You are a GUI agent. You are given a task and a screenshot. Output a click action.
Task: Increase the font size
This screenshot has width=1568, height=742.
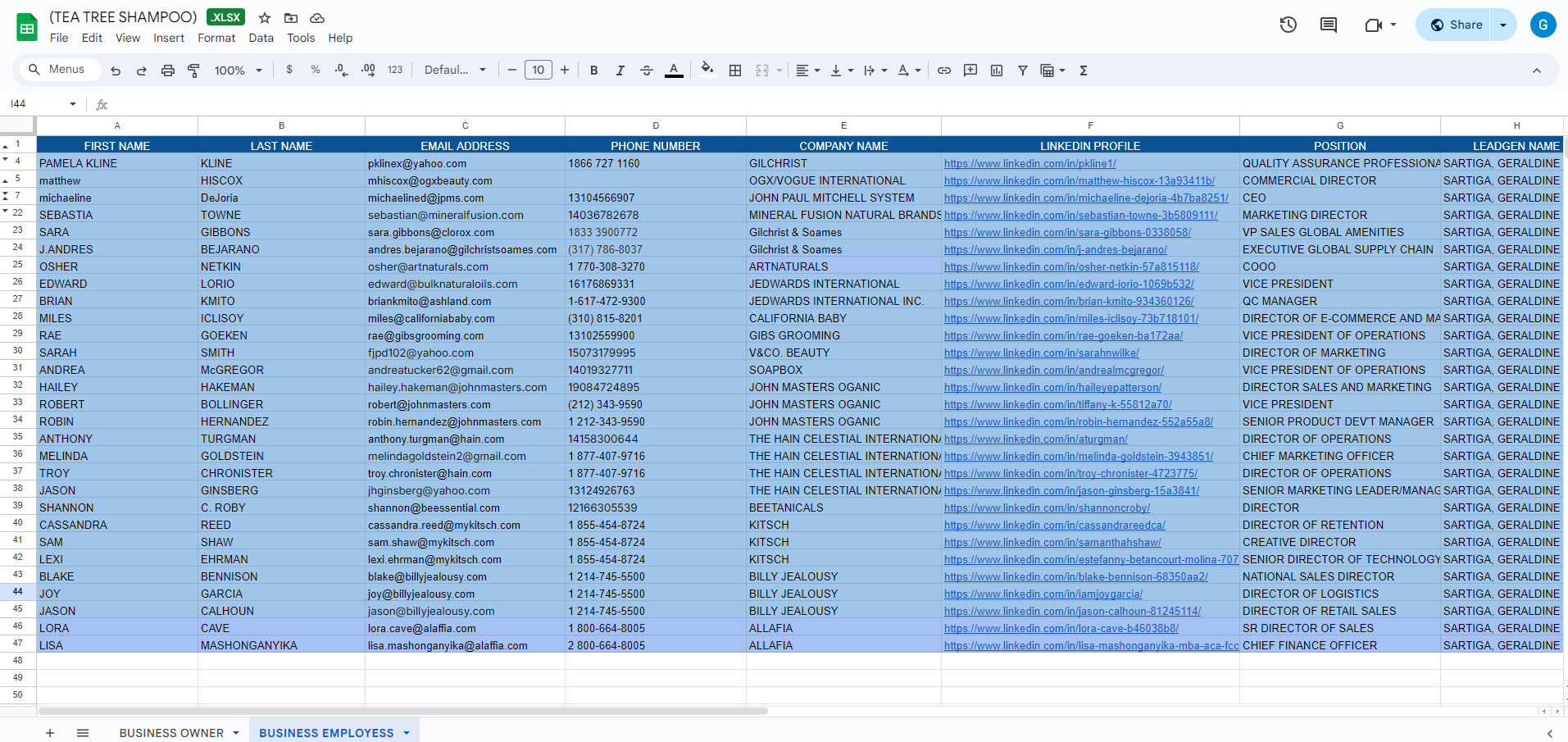(565, 71)
